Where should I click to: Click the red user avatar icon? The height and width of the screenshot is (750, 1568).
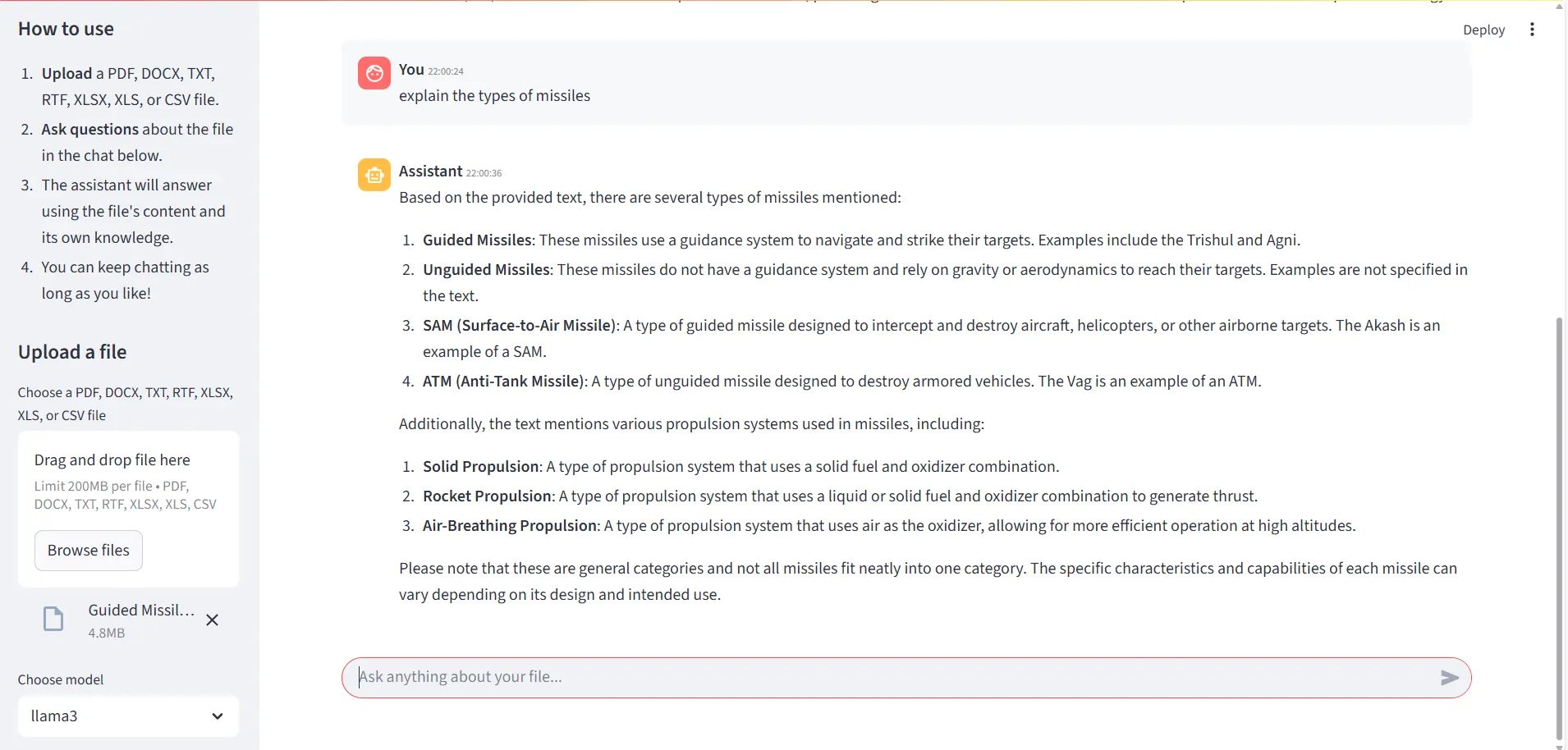(374, 73)
